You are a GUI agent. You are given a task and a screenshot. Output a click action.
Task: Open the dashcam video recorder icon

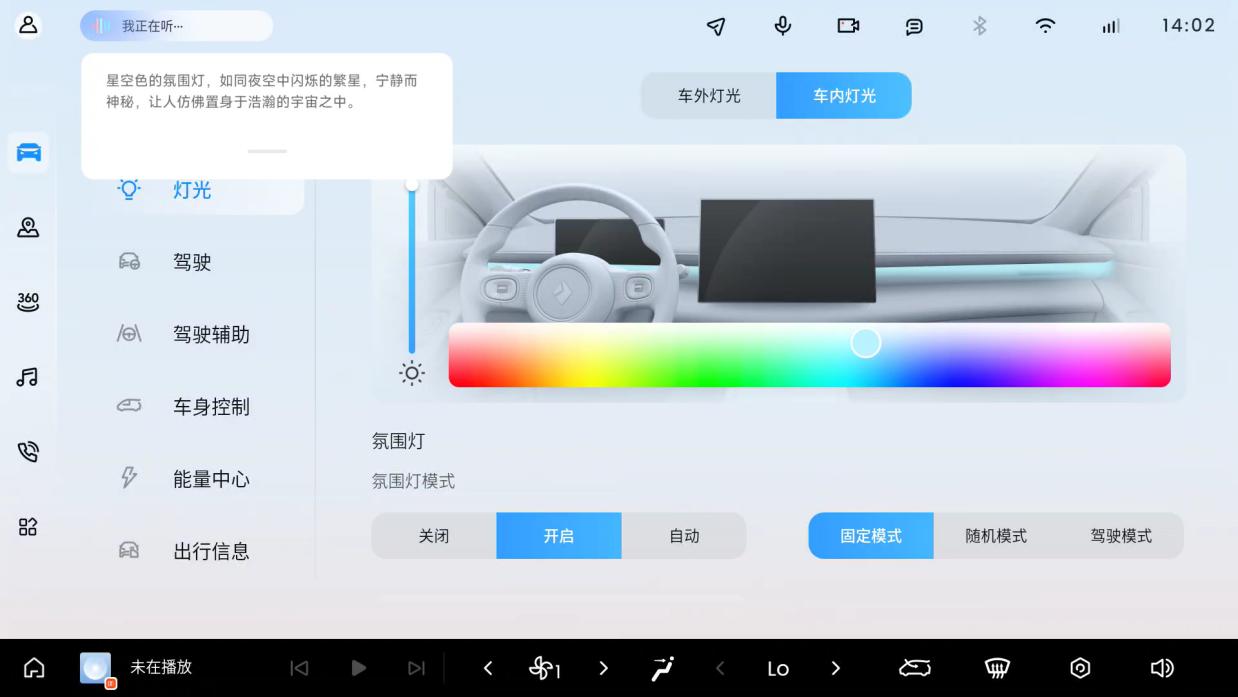[848, 26]
